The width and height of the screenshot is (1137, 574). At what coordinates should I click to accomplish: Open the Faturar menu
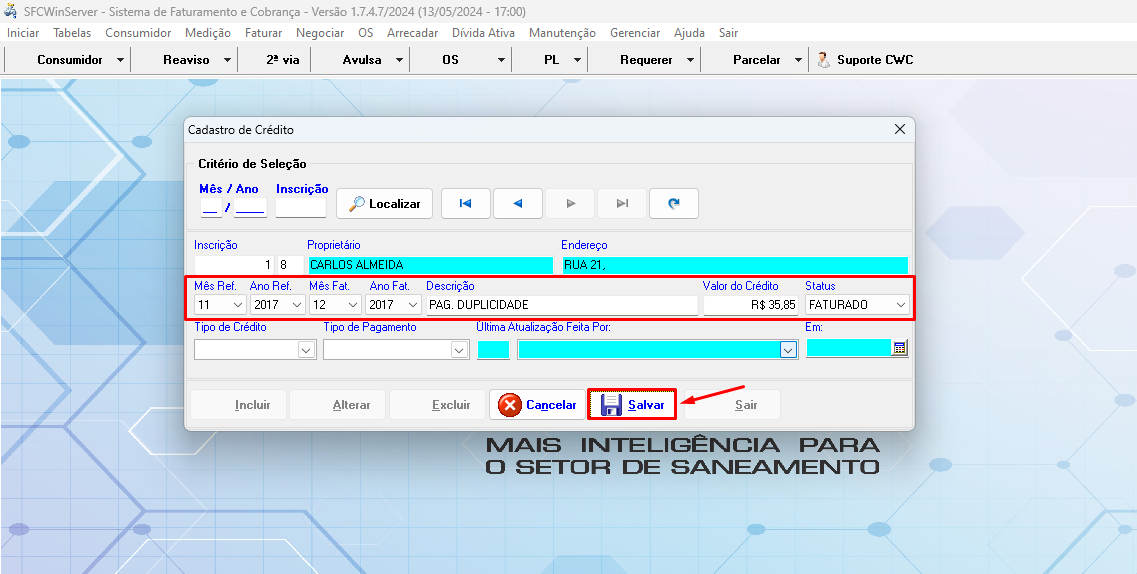pos(263,33)
